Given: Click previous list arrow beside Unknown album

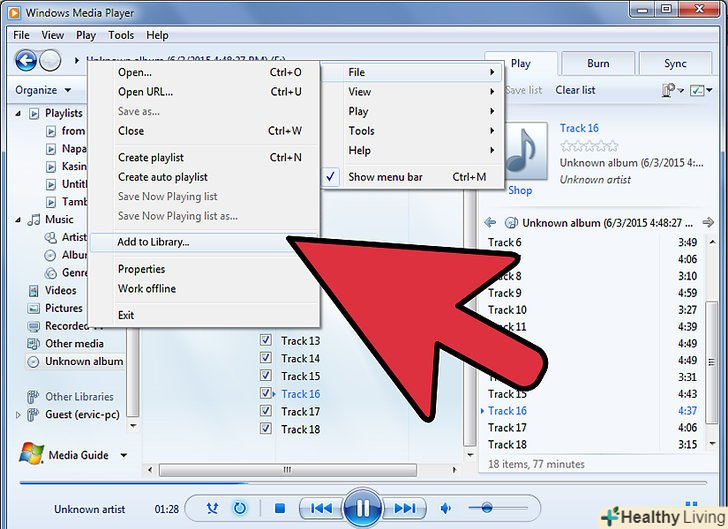Looking at the screenshot, I should (490, 222).
